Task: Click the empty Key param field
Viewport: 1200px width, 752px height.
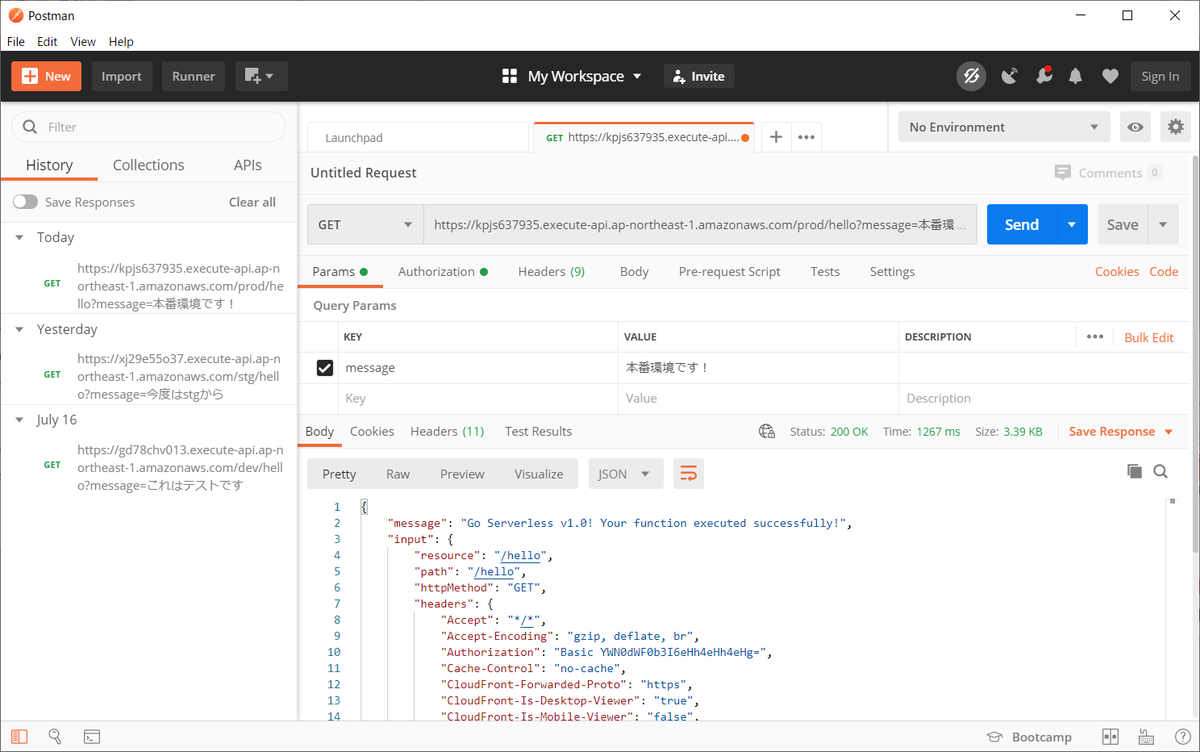Action: 477,398
